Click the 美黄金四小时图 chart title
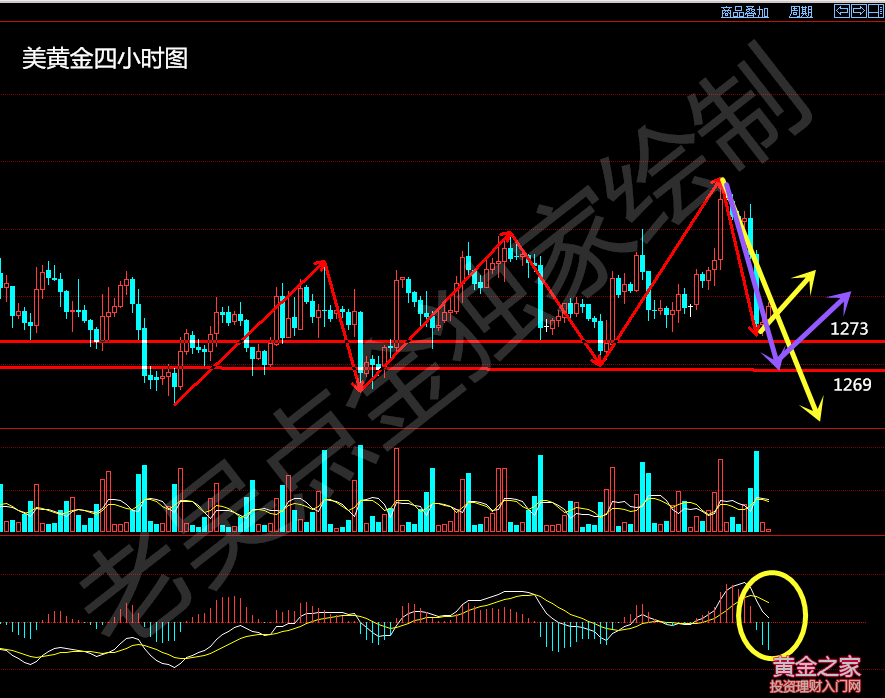885x698 pixels. (x=105, y=59)
